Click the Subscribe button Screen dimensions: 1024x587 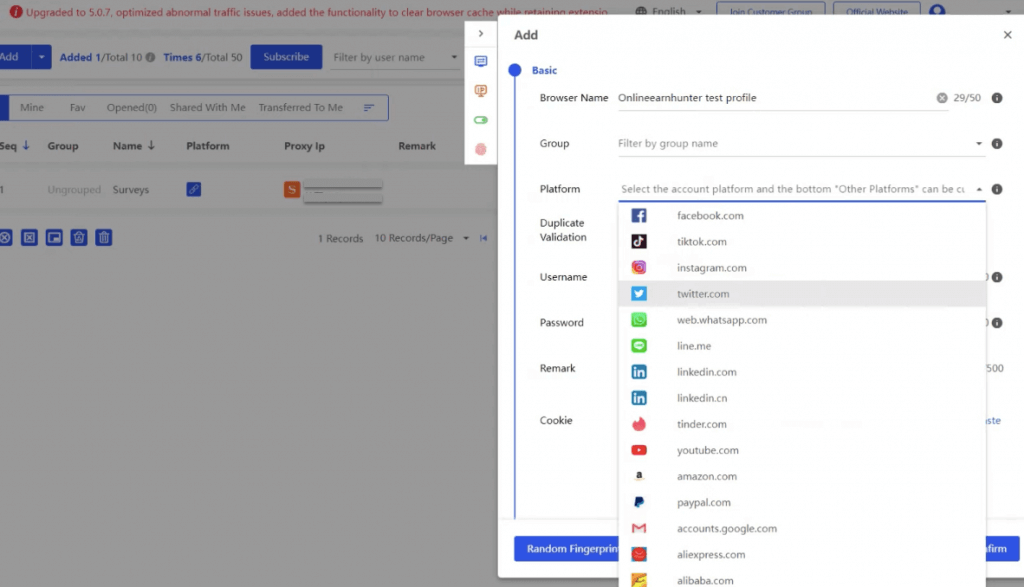286,57
